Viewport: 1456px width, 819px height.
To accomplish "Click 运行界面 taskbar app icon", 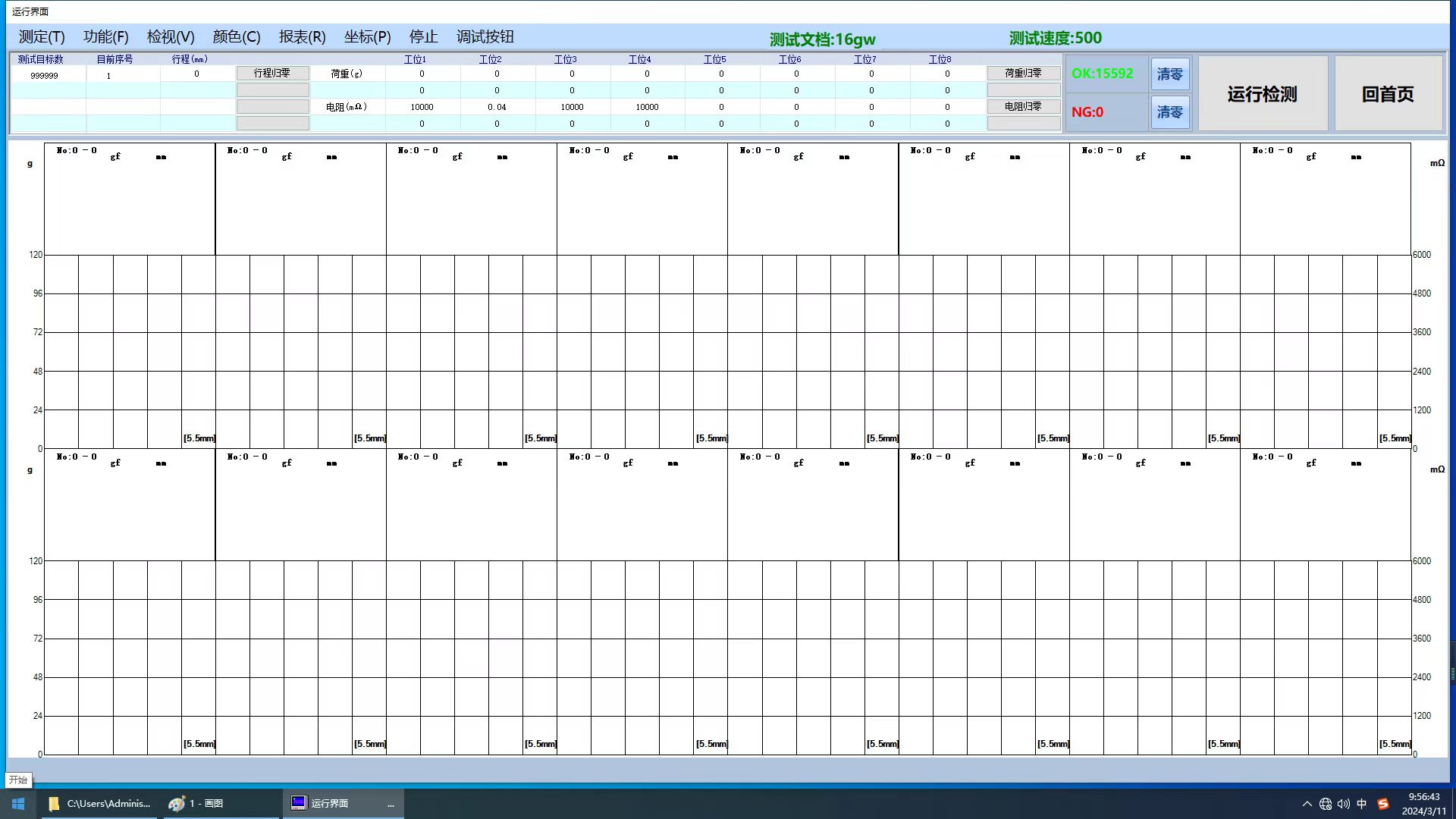I will pyautogui.click(x=299, y=803).
